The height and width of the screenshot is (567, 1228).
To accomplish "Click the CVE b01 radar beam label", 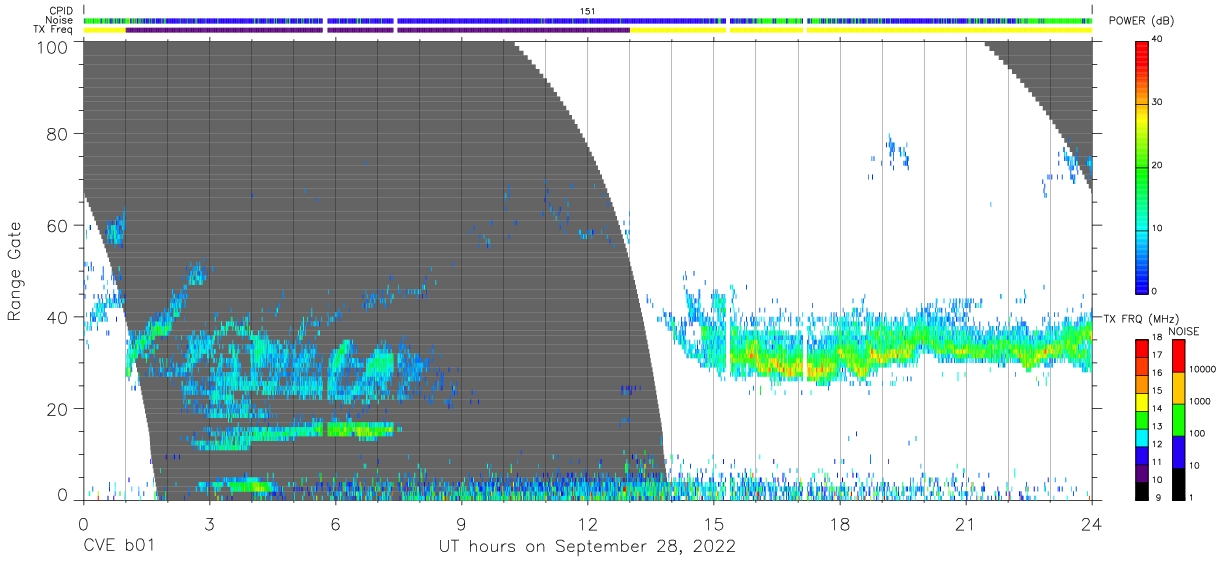I will point(118,546).
